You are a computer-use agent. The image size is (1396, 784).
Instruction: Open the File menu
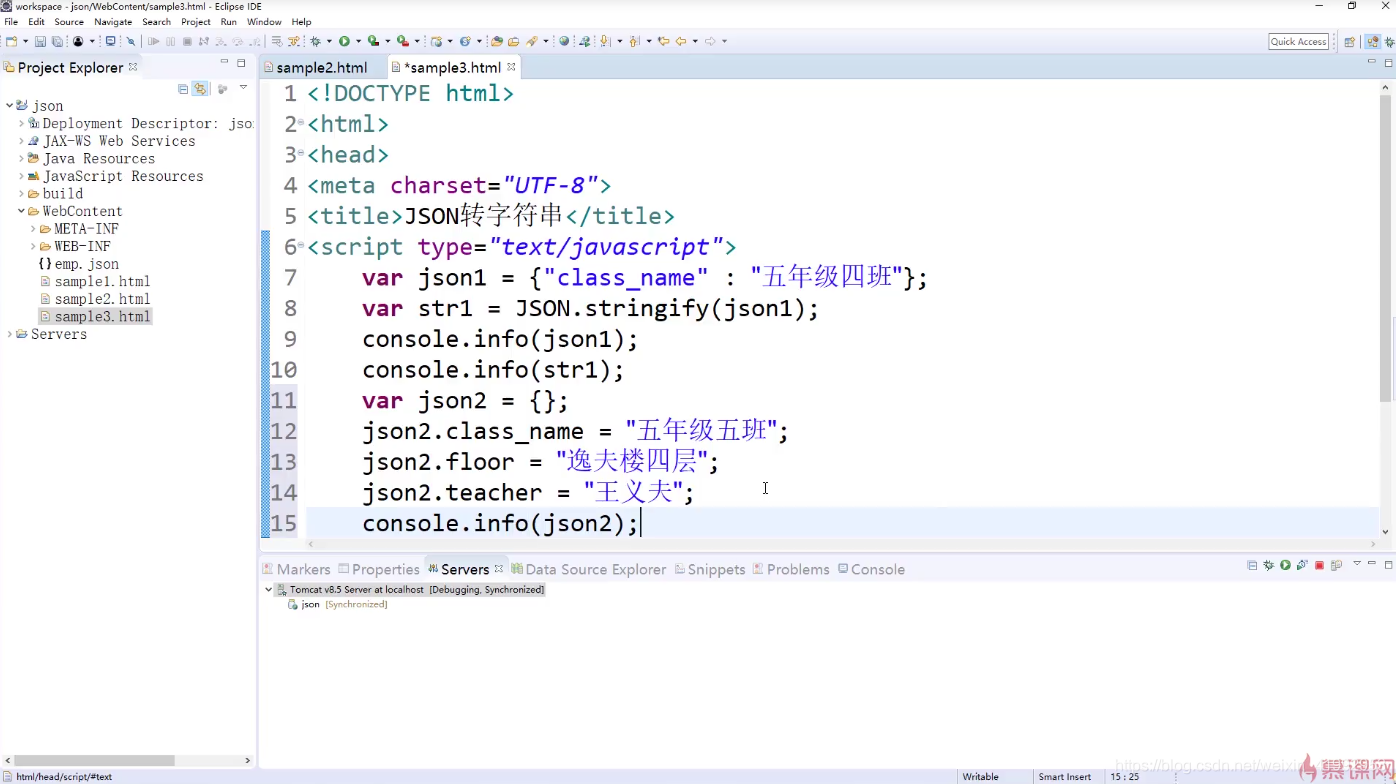pos(11,22)
